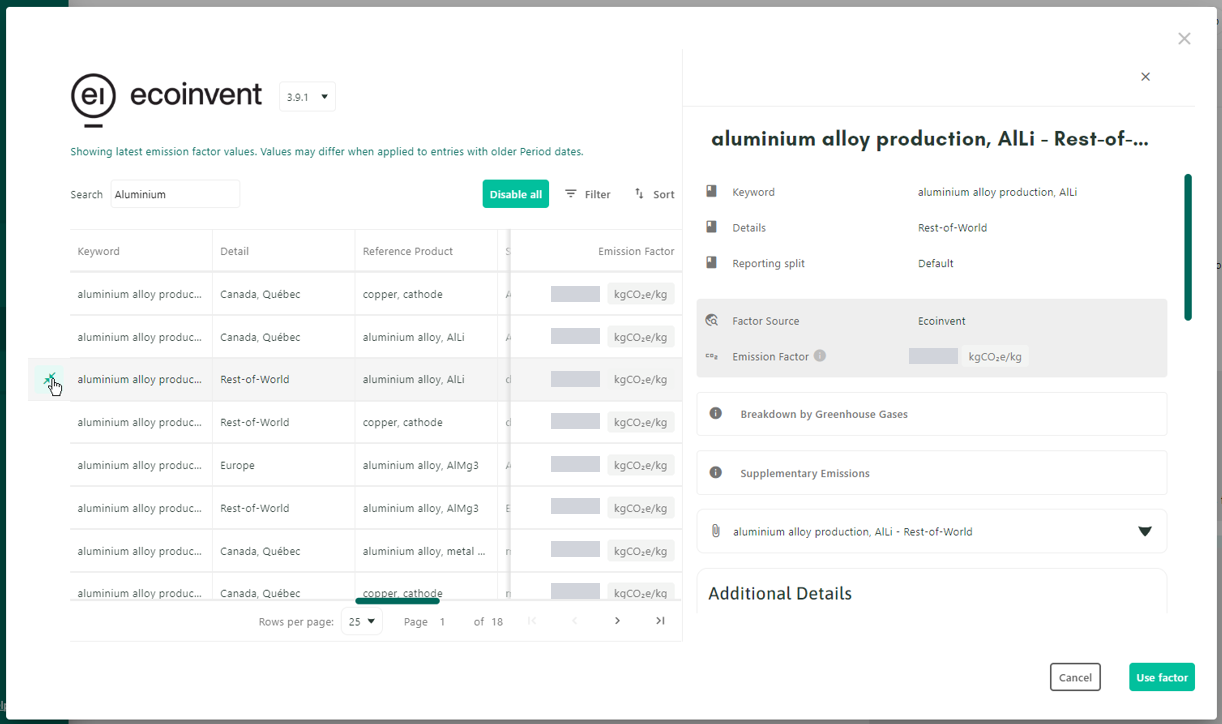Toggle the pin icon on Rest-of-World AlLi row
The image size is (1222, 724).
[x=50, y=379]
